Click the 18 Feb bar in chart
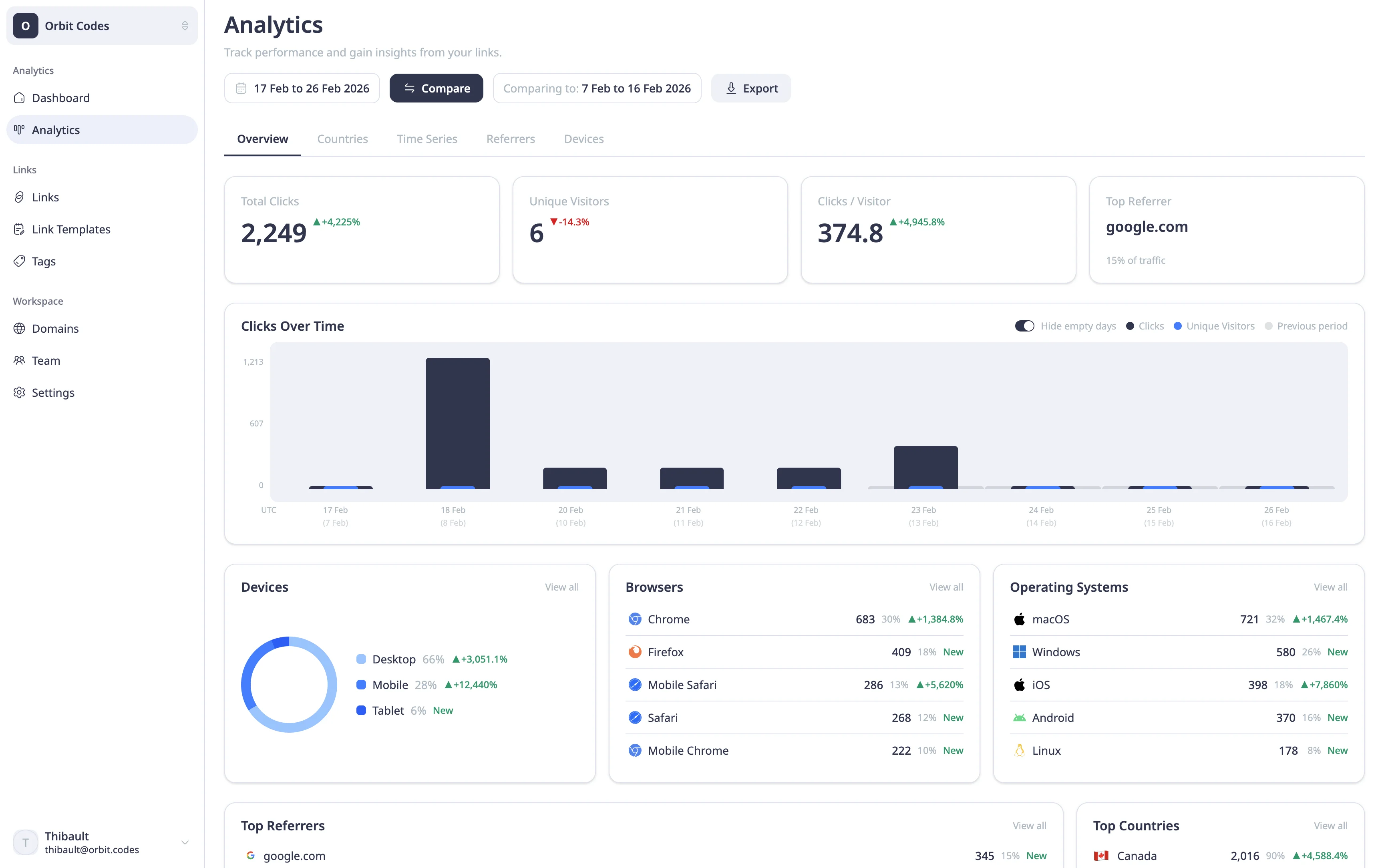Viewport: 1384px width, 868px height. (457, 424)
